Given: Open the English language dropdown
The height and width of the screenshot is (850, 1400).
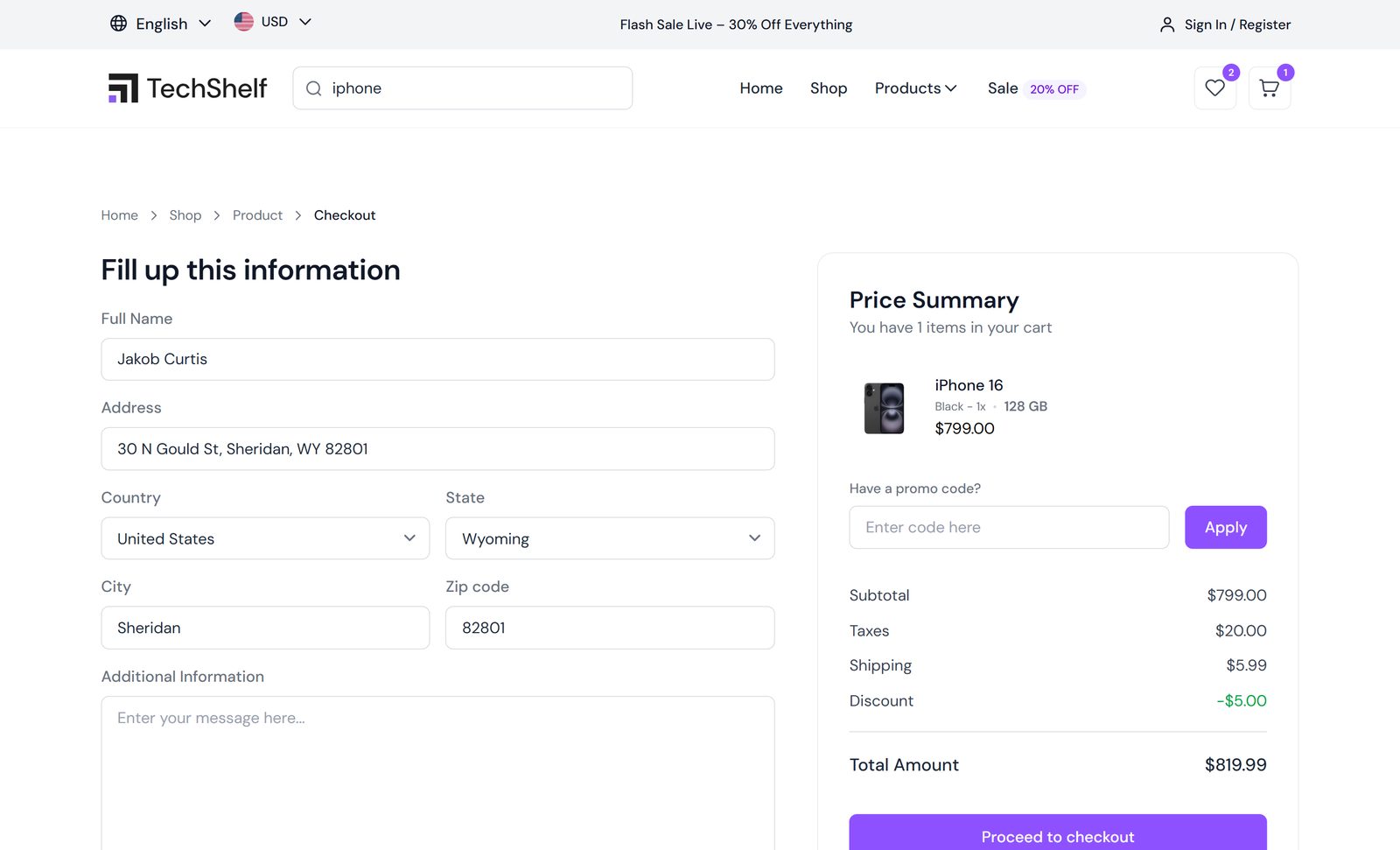Looking at the screenshot, I should click(161, 24).
